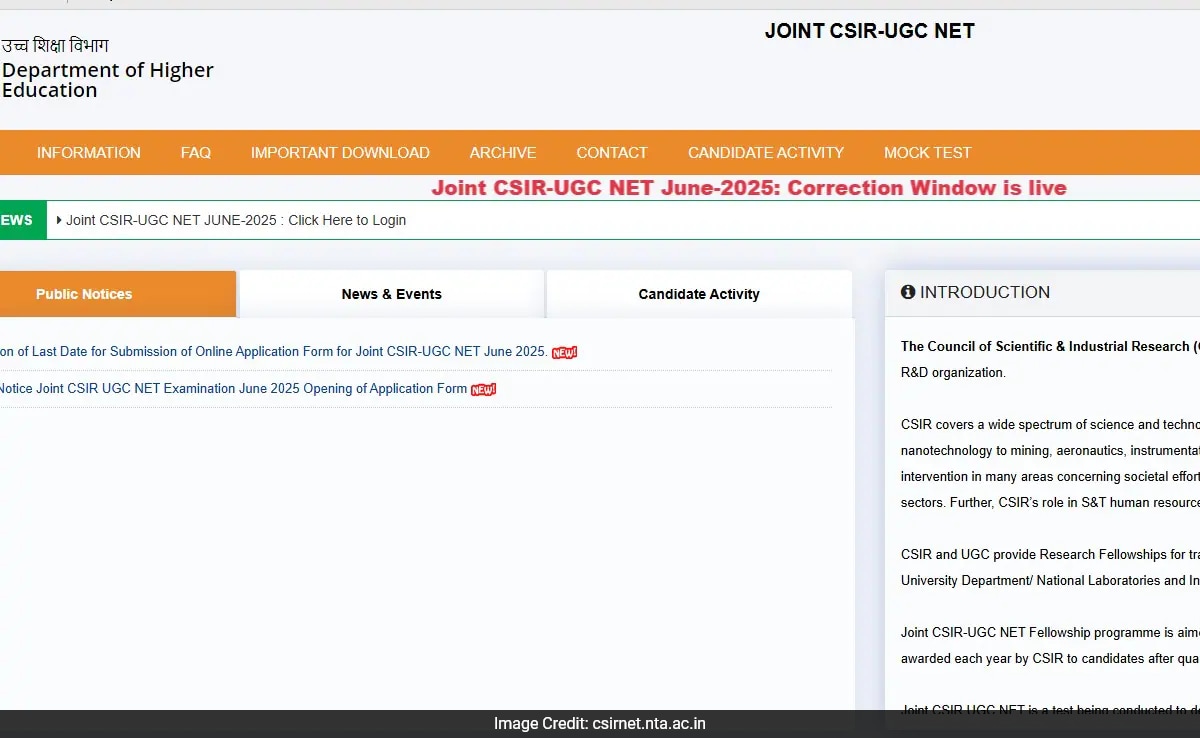Open the MOCK TEST section
The image size is (1200, 738).
pyautogui.click(x=927, y=152)
